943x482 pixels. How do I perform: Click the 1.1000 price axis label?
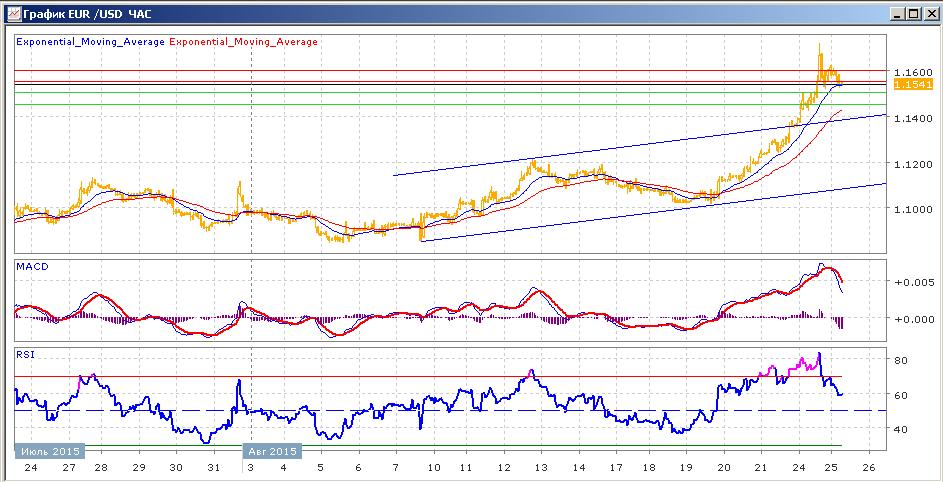tap(914, 209)
